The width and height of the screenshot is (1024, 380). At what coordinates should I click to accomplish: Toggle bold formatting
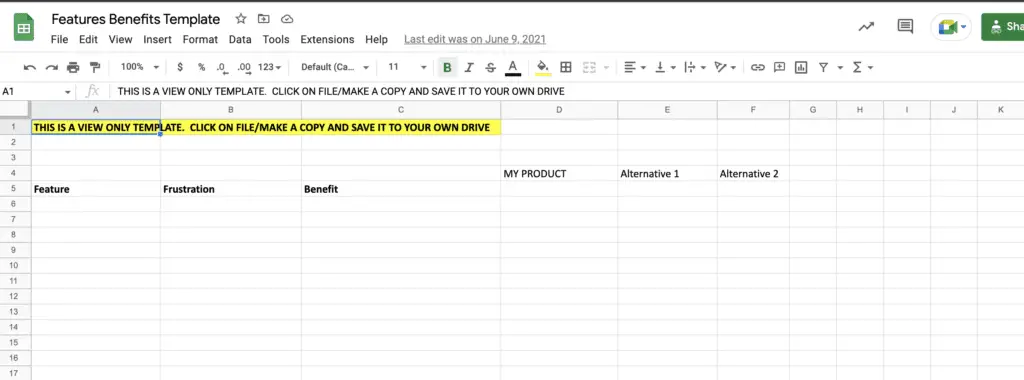coord(447,67)
